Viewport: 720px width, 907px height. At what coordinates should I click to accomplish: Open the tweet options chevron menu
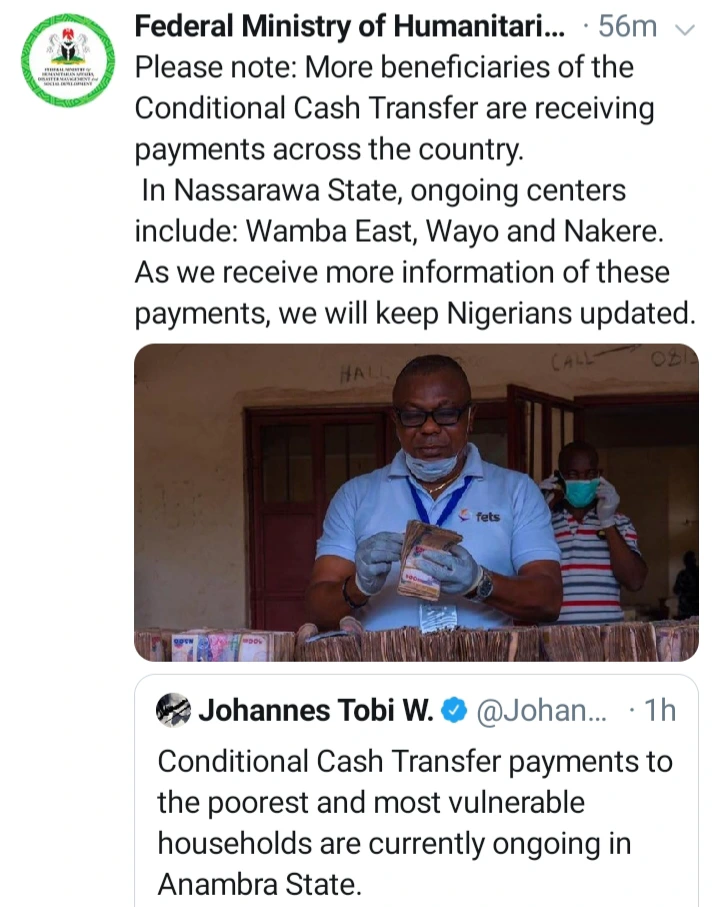[685, 29]
